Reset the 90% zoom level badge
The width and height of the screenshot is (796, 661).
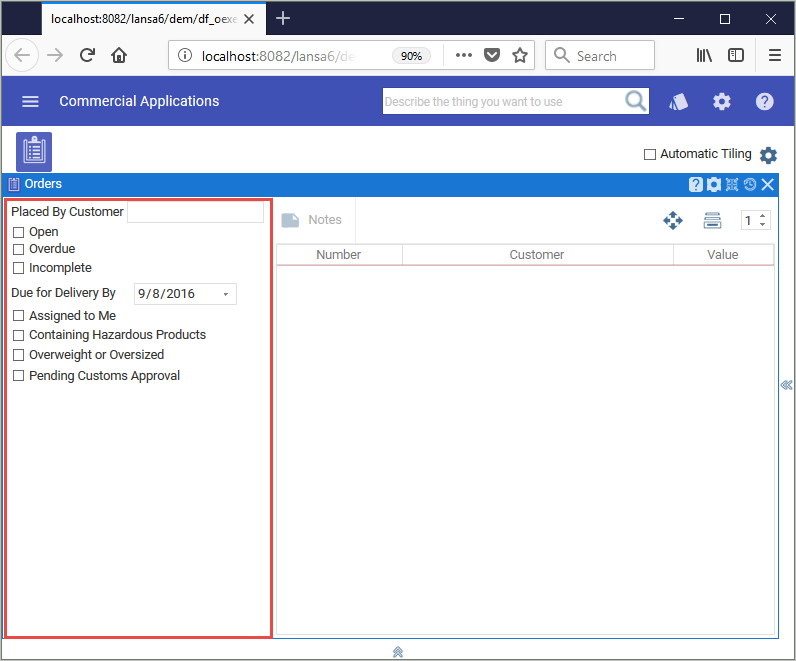[x=411, y=56]
